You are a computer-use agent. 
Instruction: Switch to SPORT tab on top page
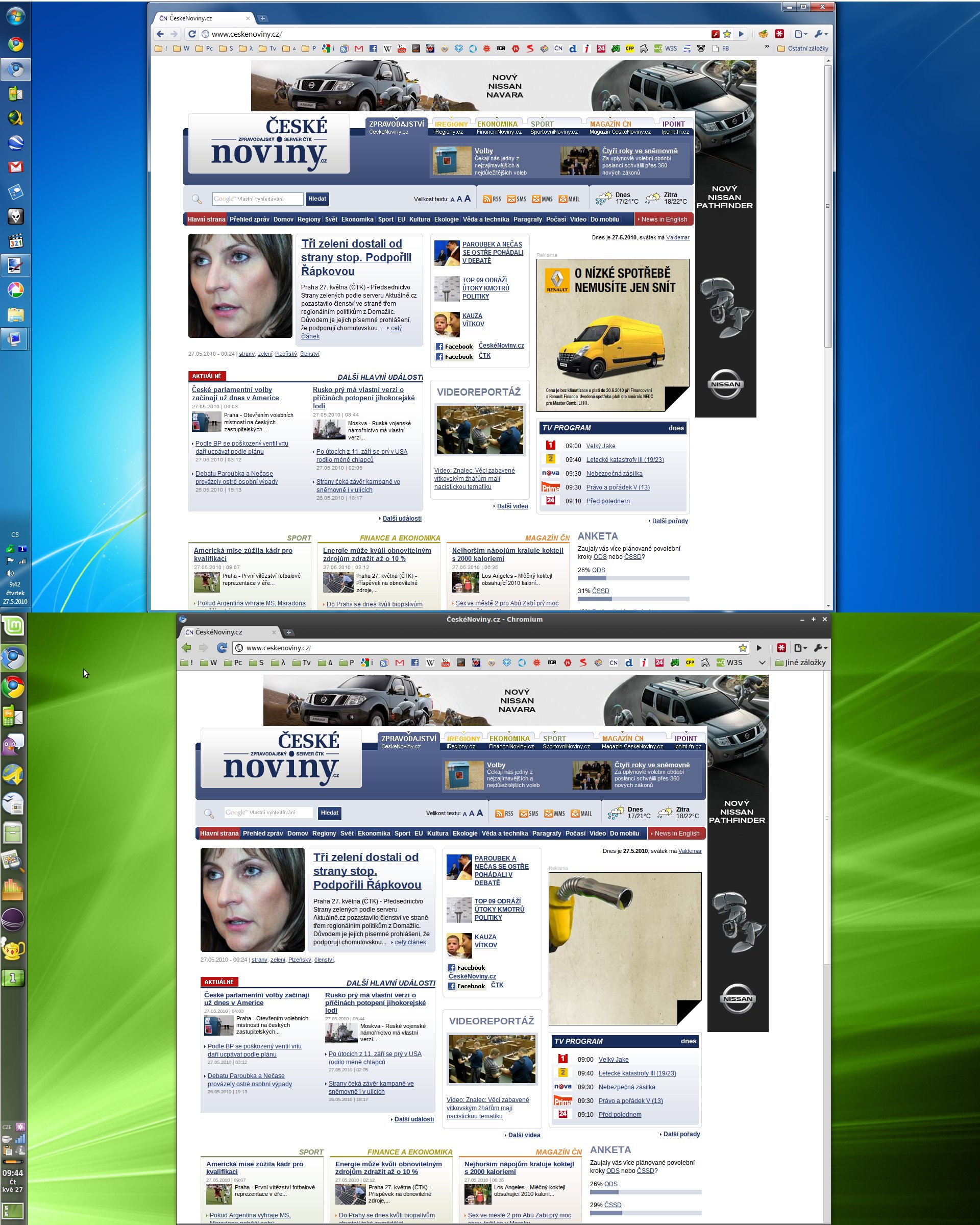542,124
